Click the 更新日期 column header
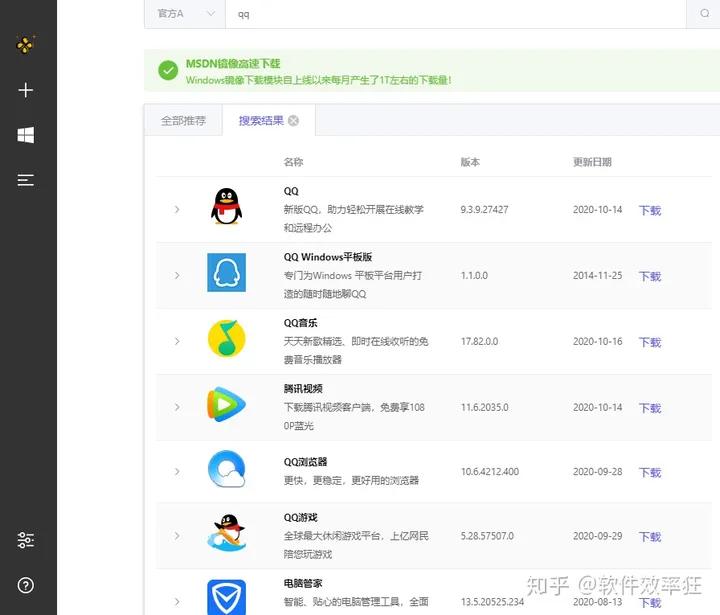Image resolution: width=720 pixels, height=615 pixels. click(592, 162)
